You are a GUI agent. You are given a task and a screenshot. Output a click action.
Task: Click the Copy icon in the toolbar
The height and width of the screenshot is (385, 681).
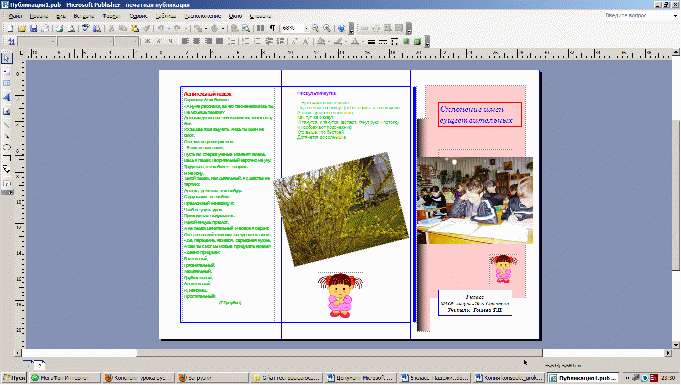coord(123,28)
